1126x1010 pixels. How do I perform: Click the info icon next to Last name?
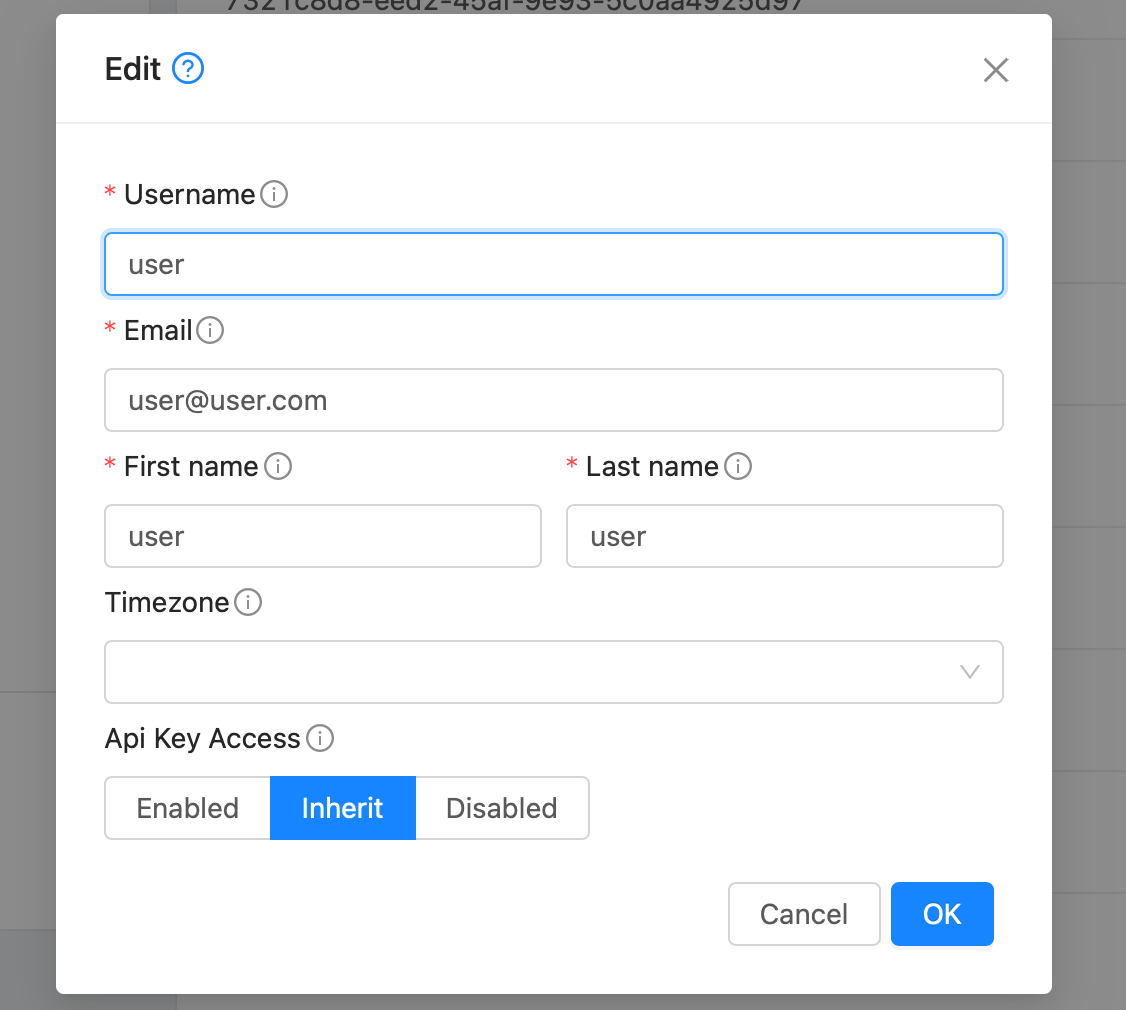click(x=737, y=466)
